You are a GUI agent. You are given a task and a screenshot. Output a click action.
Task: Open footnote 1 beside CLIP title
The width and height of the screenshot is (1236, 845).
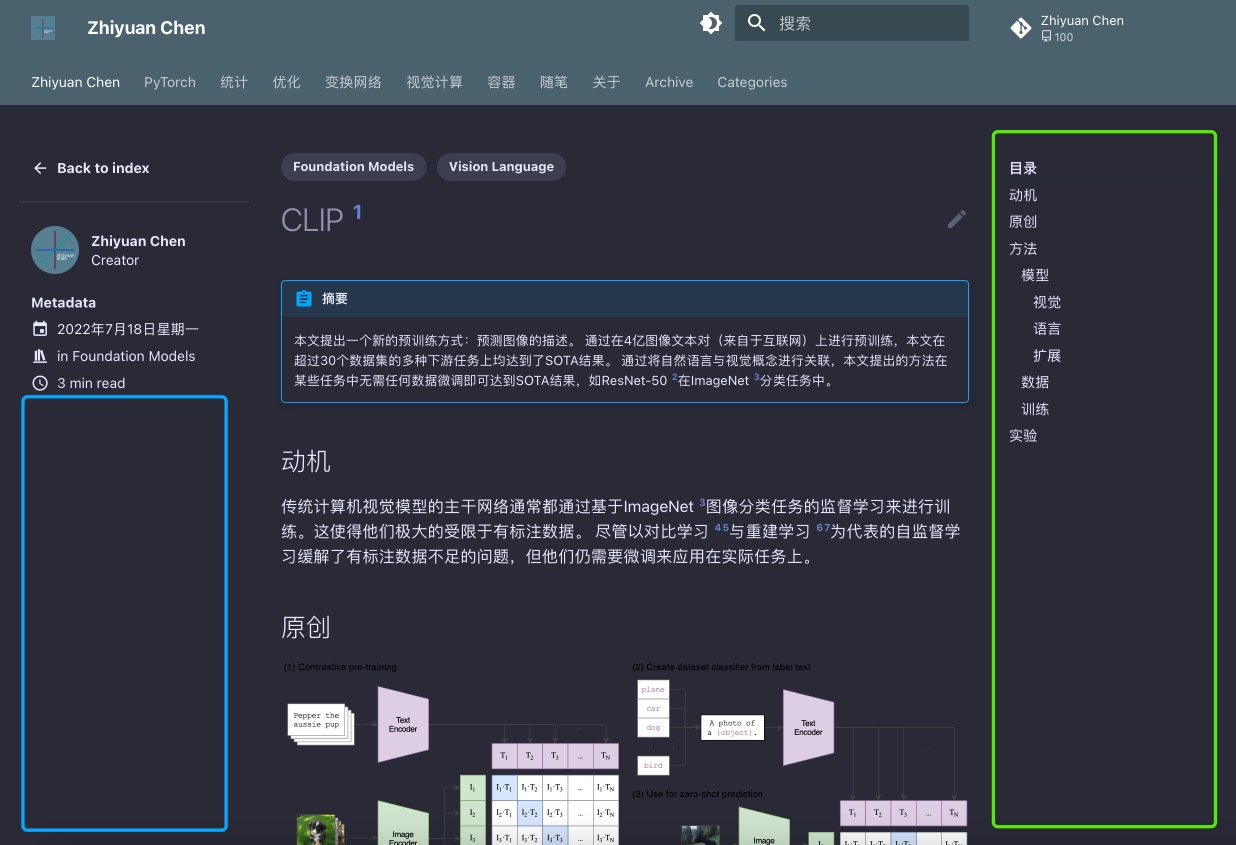tap(357, 211)
